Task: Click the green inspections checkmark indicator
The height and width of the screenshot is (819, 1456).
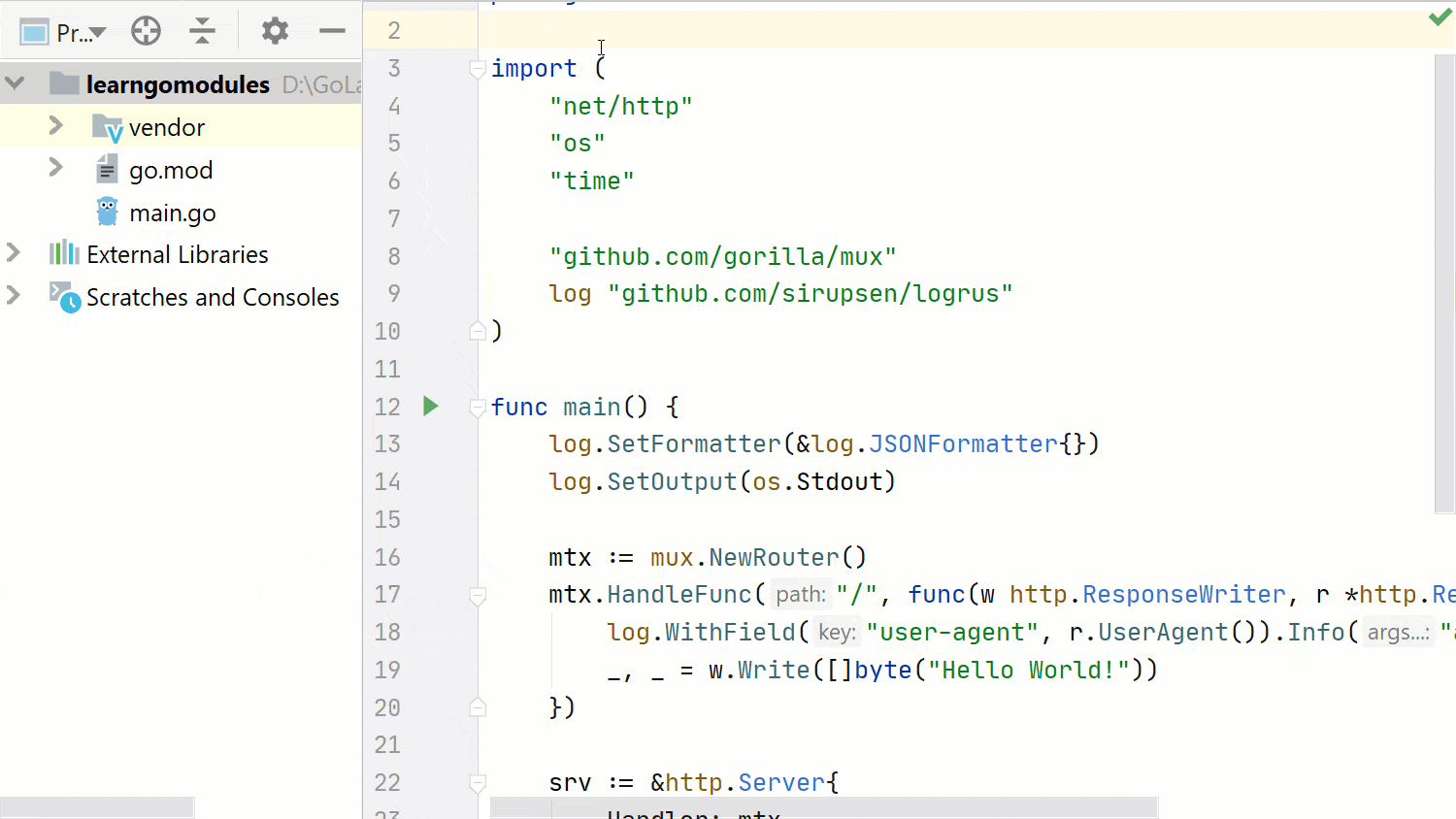Action: (1440, 16)
